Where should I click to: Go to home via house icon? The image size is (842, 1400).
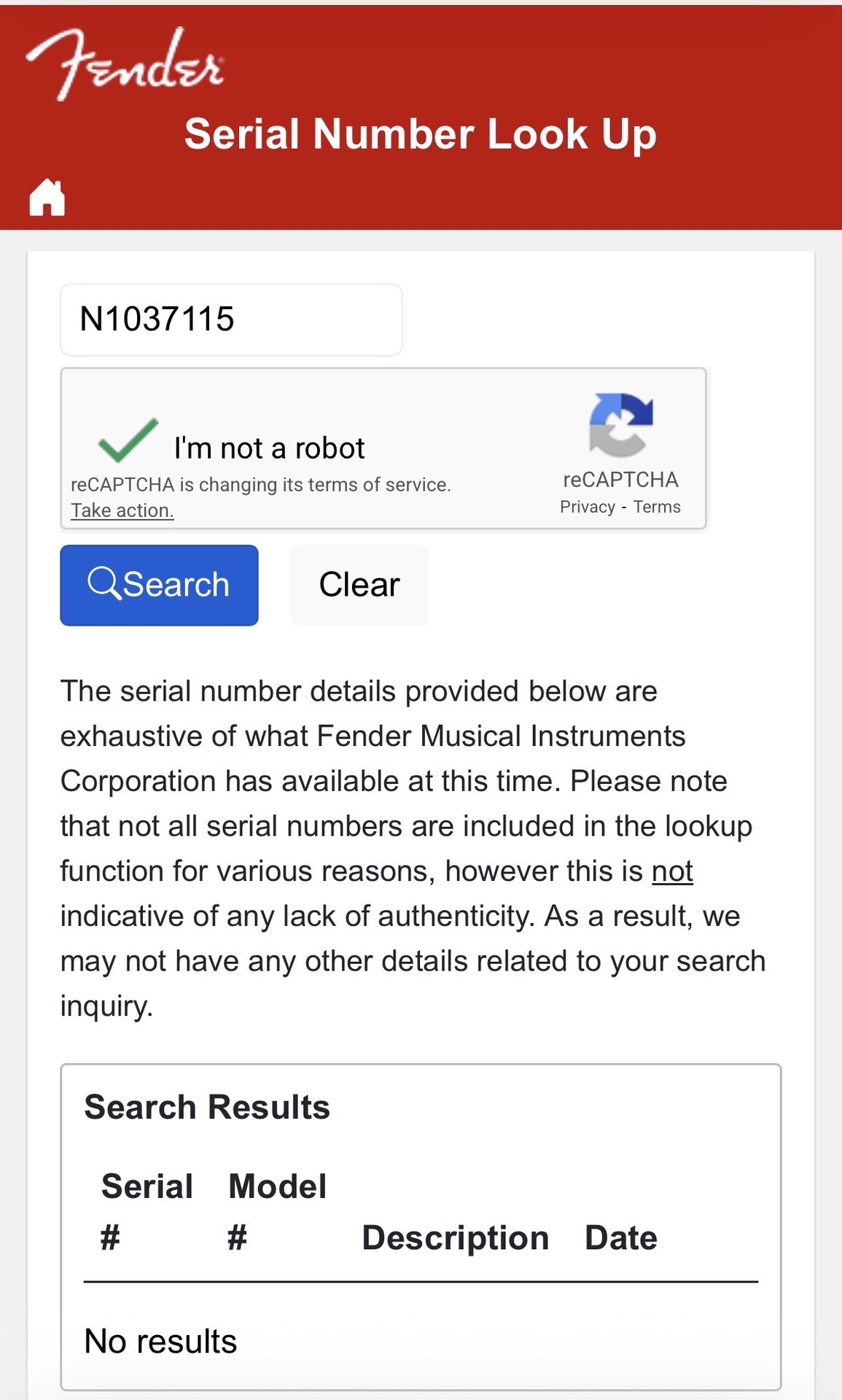[47, 198]
